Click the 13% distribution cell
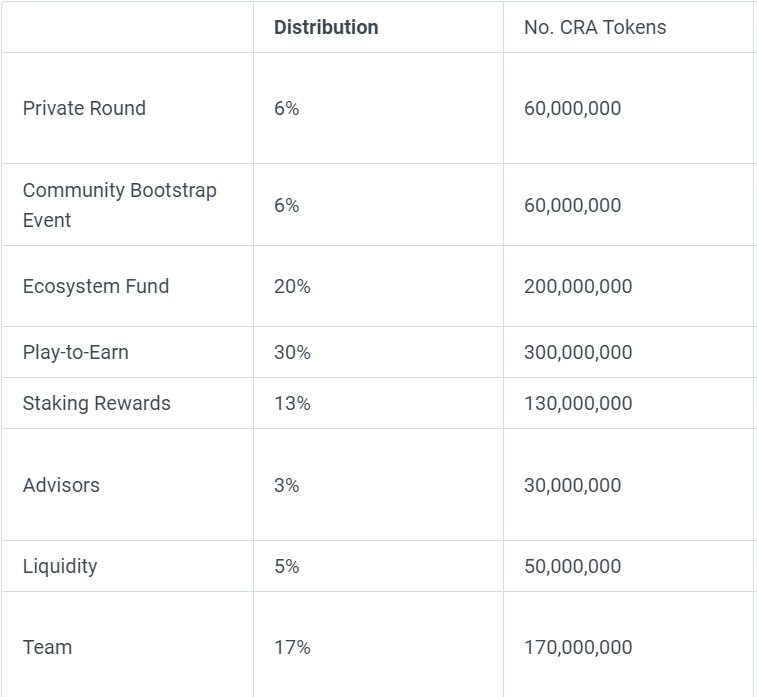The image size is (757, 697). (292, 403)
